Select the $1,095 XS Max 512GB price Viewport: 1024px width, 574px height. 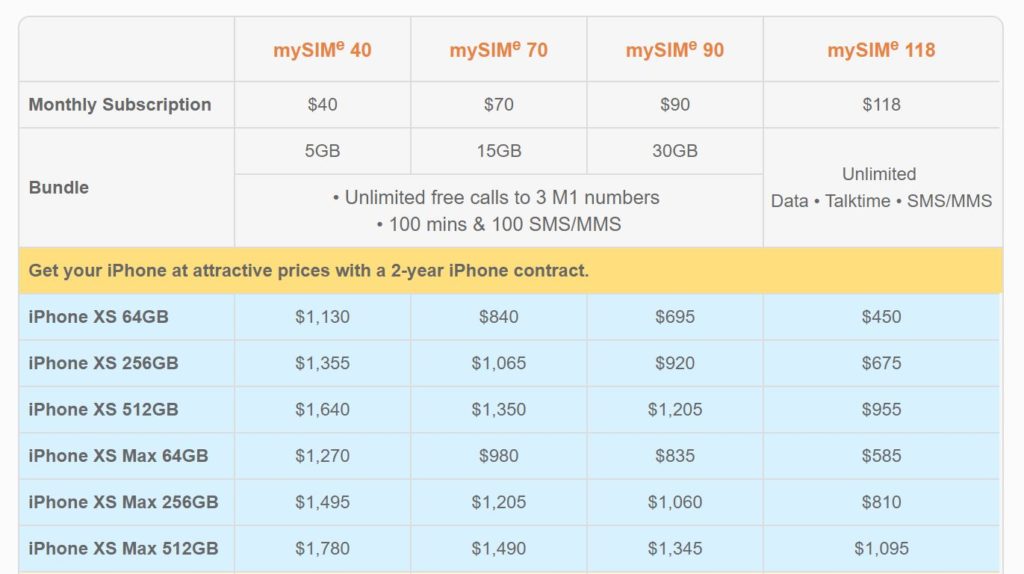tap(881, 548)
